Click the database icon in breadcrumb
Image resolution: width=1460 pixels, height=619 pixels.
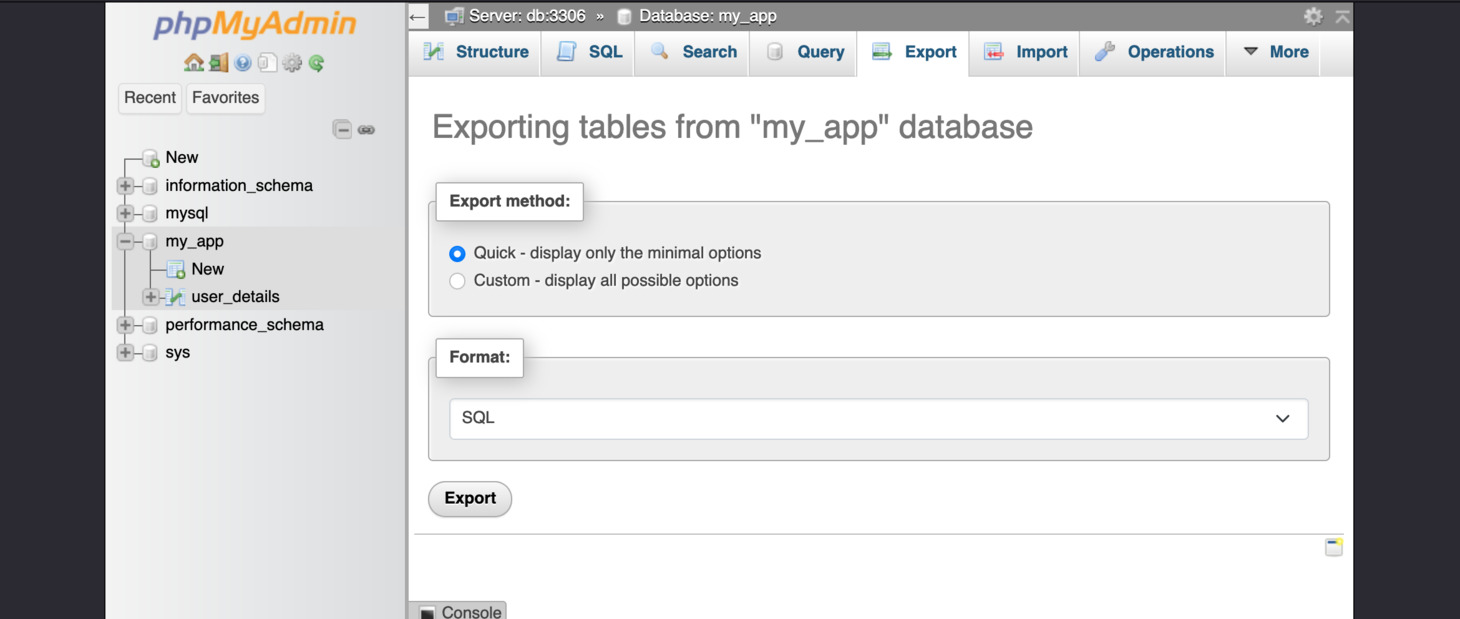coord(624,16)
